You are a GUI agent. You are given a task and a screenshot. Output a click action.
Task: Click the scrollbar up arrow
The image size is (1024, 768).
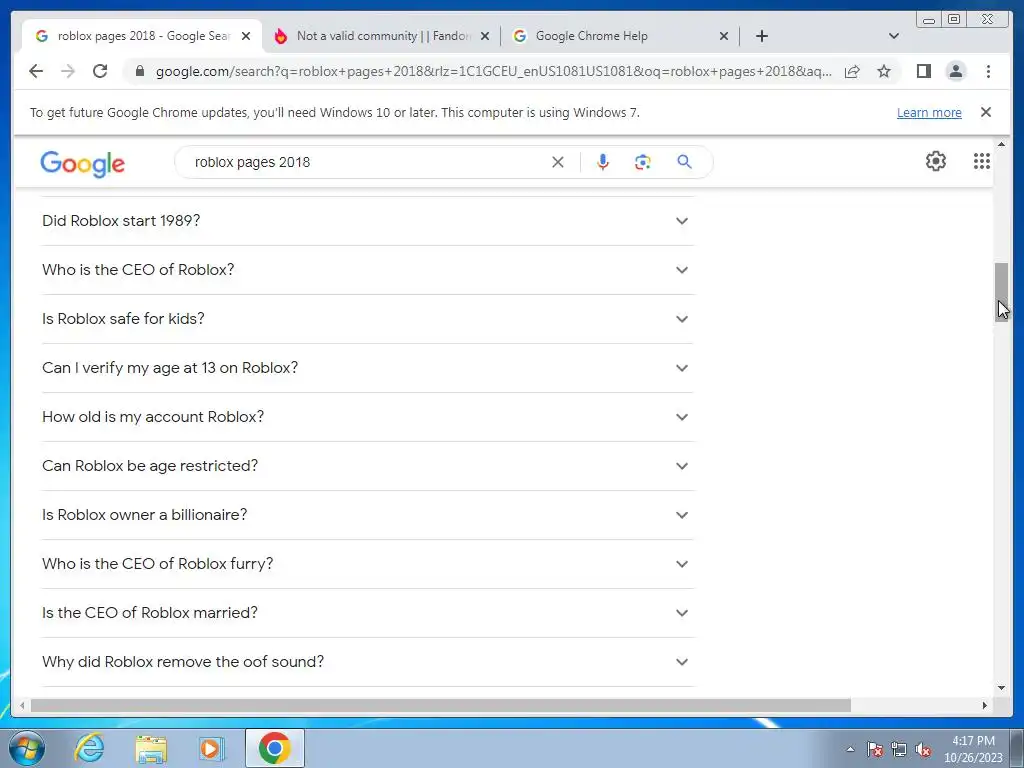[x=1001, y=144]
